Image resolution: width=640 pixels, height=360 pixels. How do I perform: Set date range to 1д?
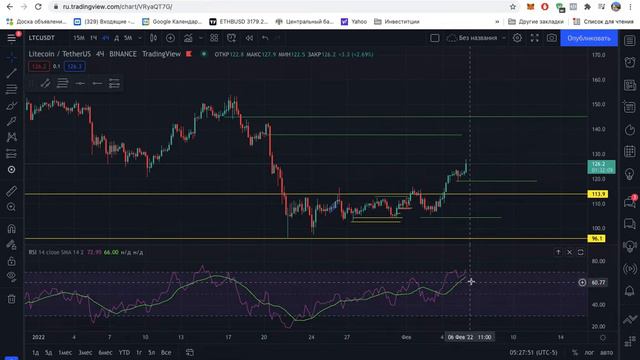(x=36, y=353)
